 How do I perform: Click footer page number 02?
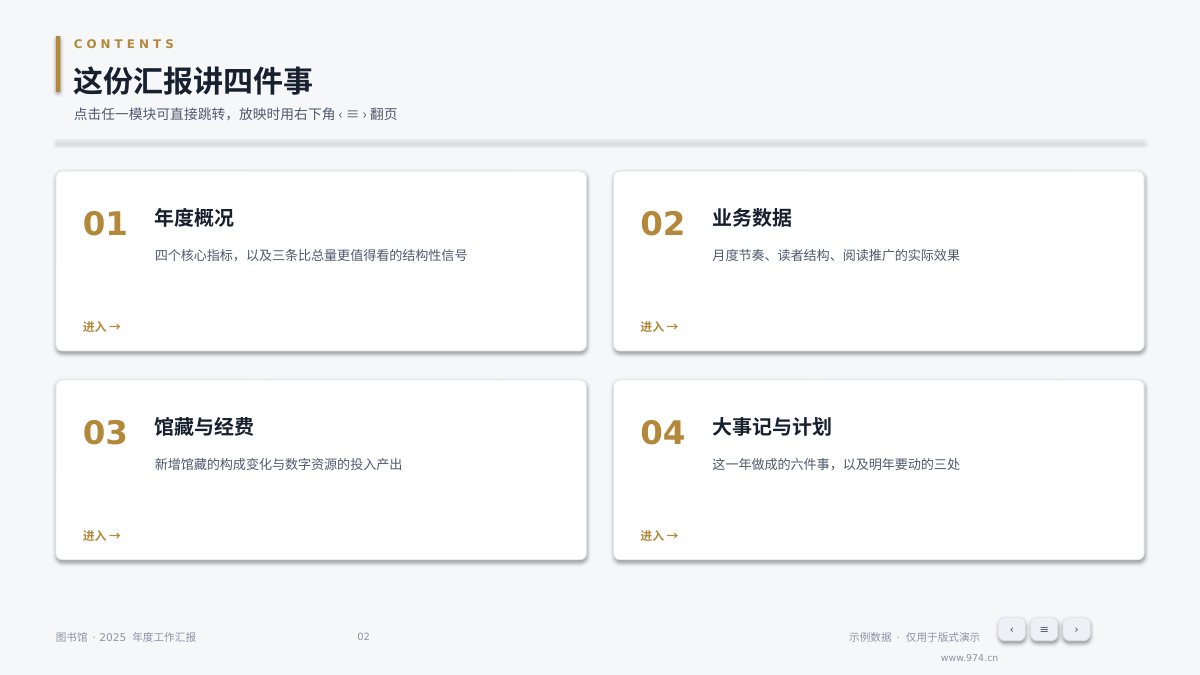tap(363, 637)
